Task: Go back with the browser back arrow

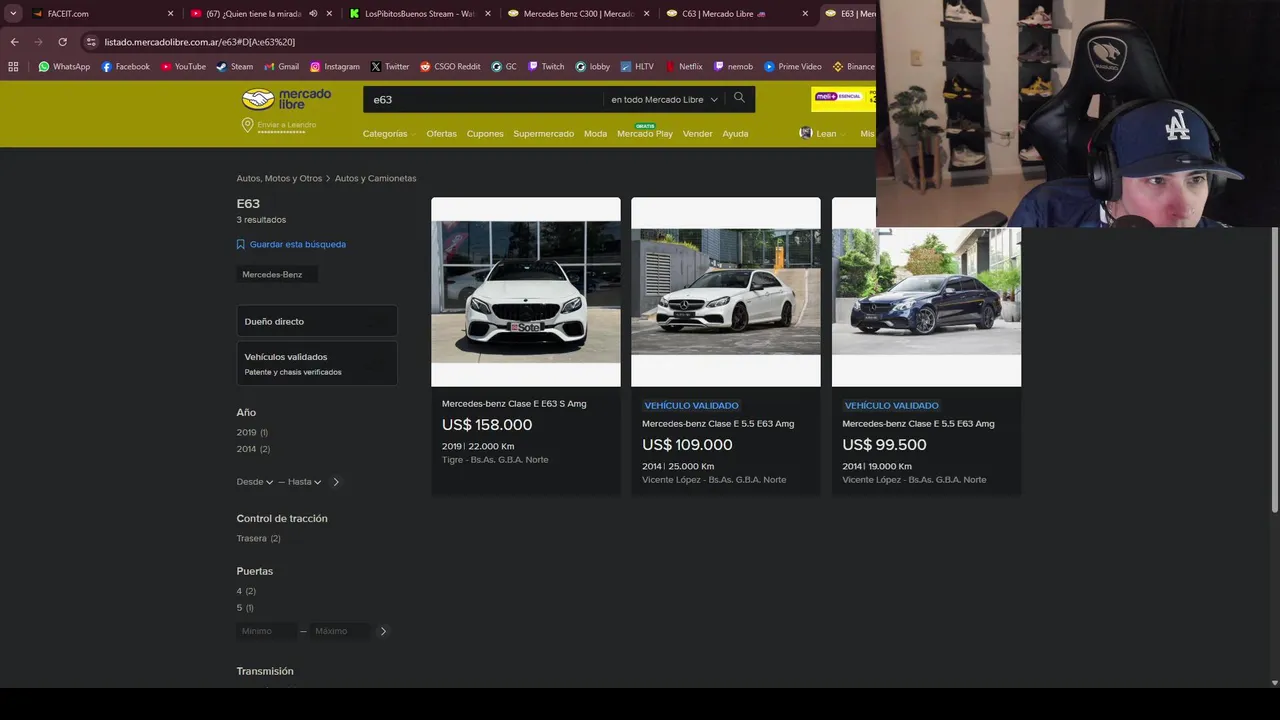Action: 14,42
